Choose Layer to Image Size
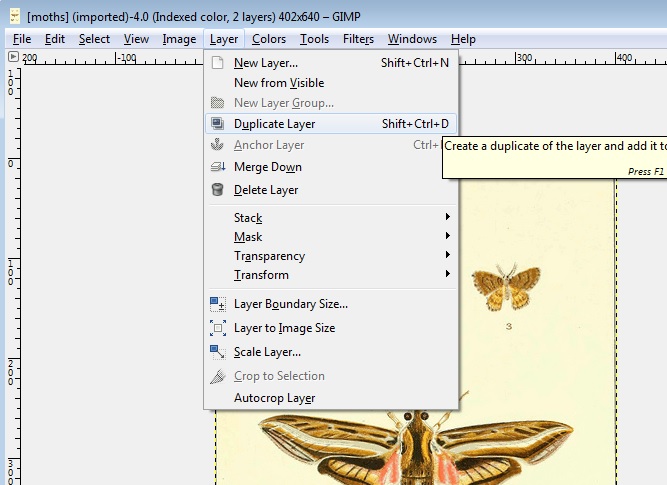Screen dimensions: 667x485 tap(331, 328)
